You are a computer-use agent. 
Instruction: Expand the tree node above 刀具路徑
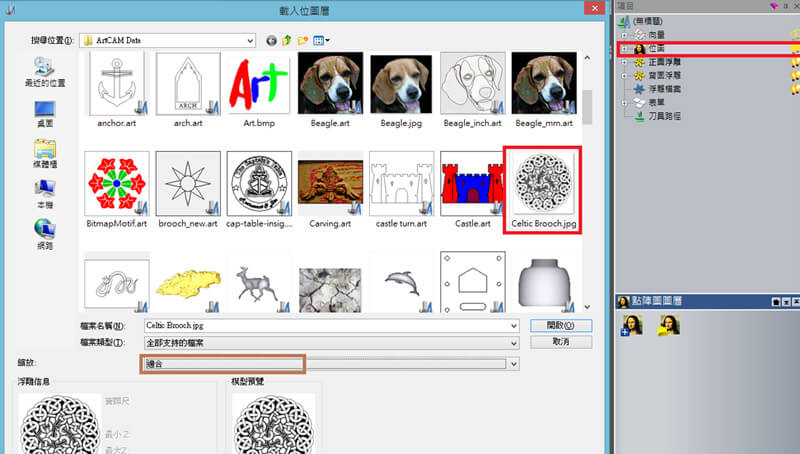624,103
